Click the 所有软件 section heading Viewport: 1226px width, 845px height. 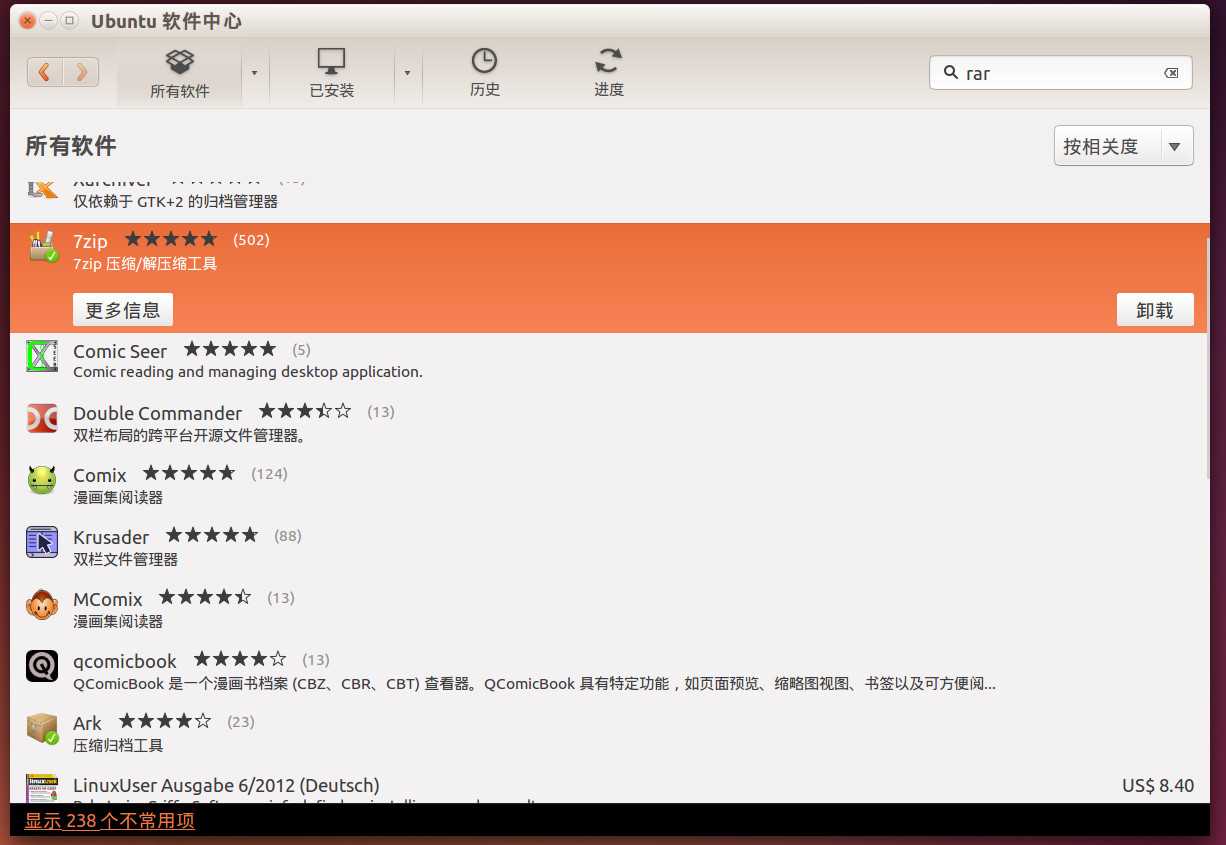pos(71,146)
